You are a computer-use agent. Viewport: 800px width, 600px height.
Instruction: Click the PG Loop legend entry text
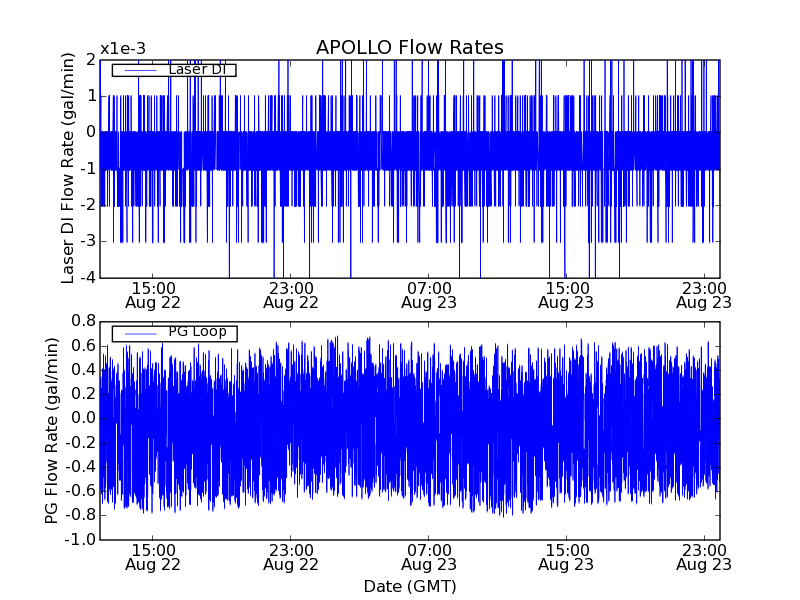(197, 332)
